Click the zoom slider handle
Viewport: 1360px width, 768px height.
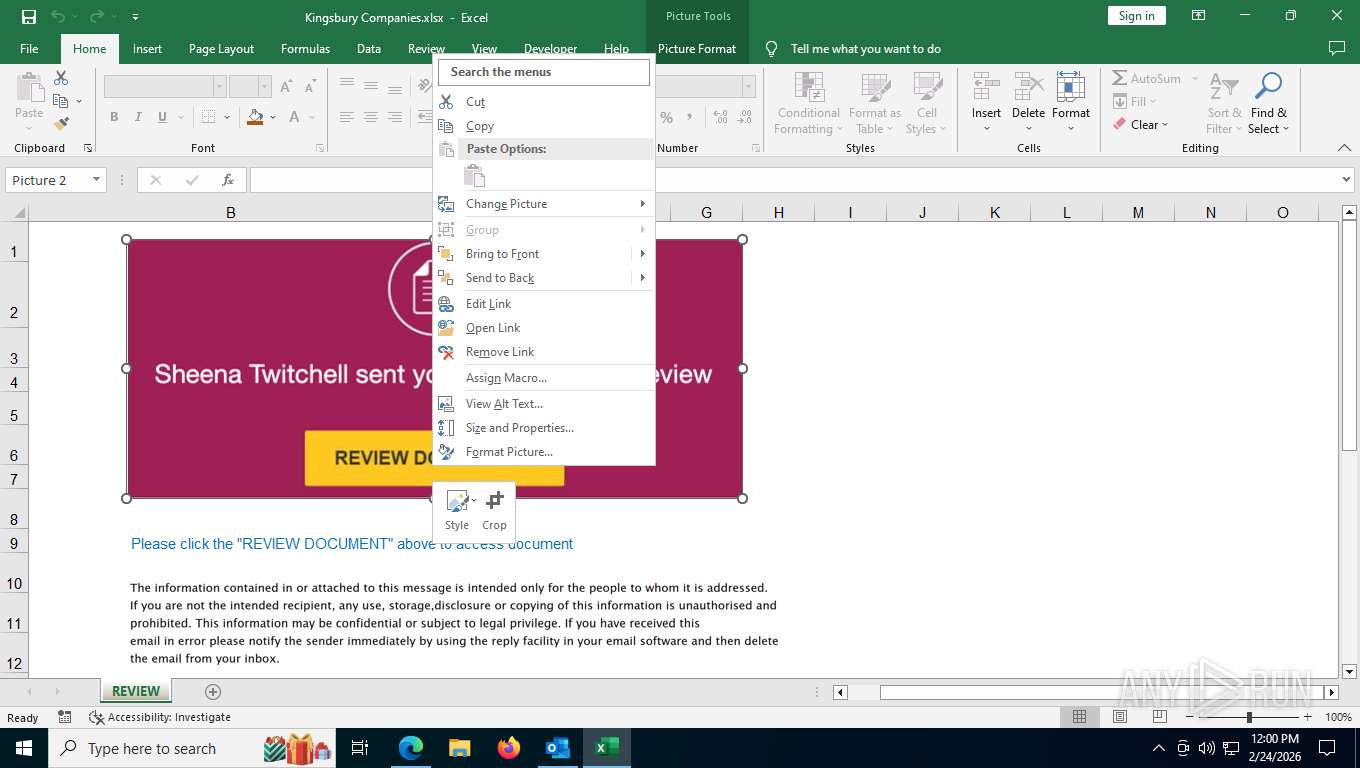(x=1249, y=717)
